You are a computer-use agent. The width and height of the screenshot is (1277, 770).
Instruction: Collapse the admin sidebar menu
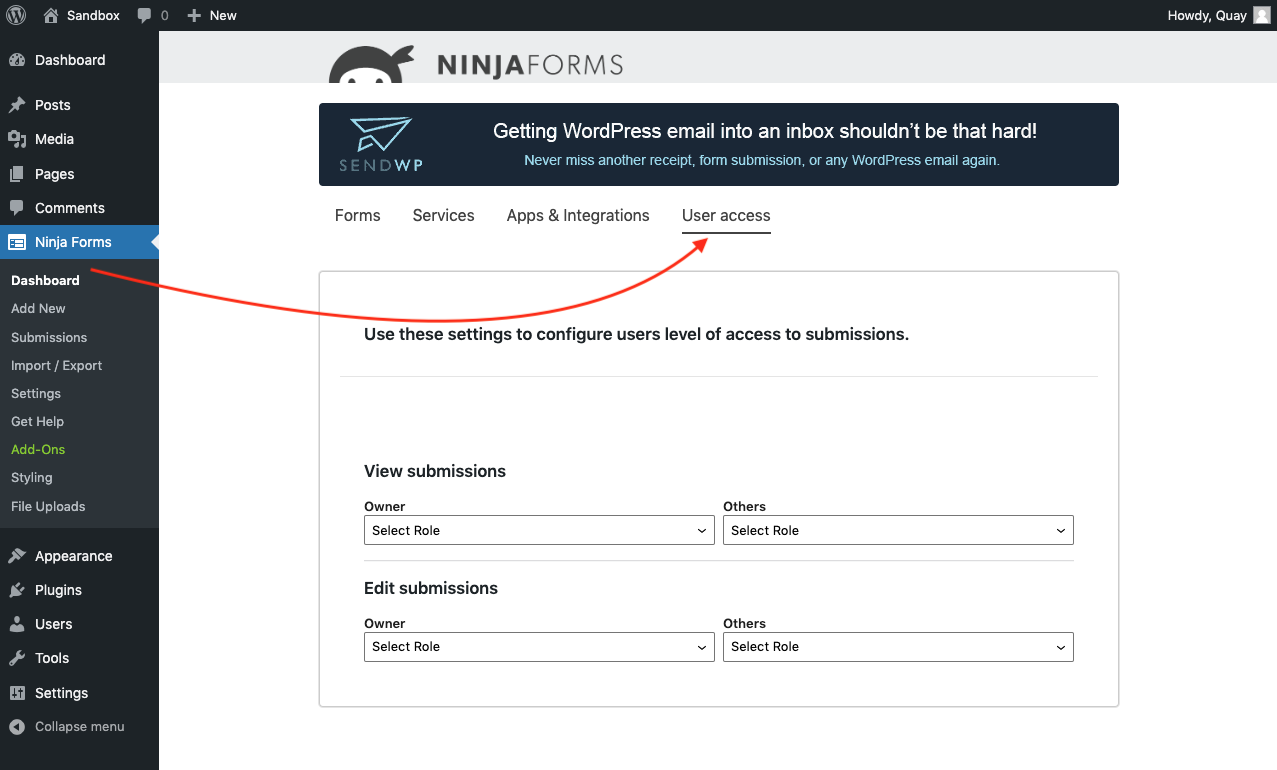point(70,726)
